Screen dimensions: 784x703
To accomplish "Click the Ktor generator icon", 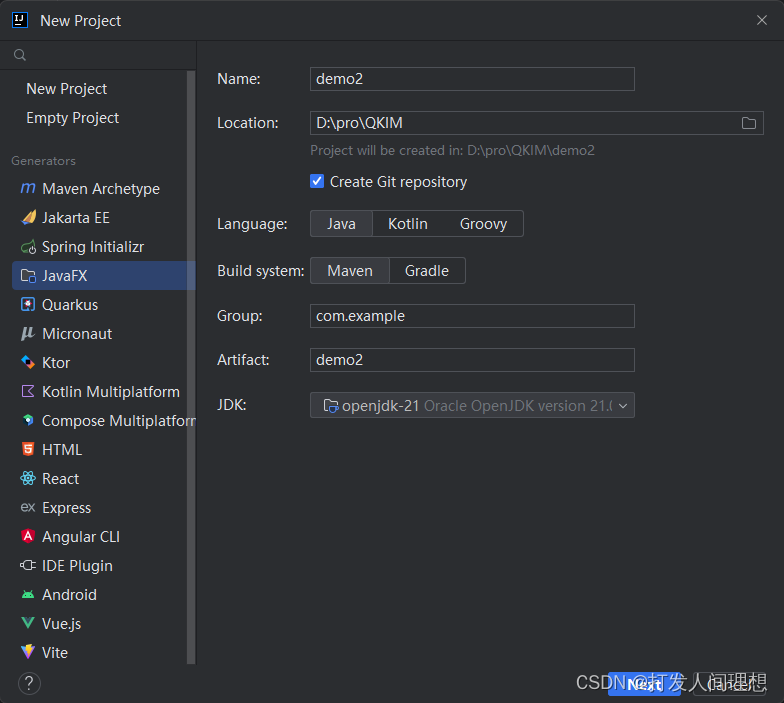I will (x=28, y=362).
